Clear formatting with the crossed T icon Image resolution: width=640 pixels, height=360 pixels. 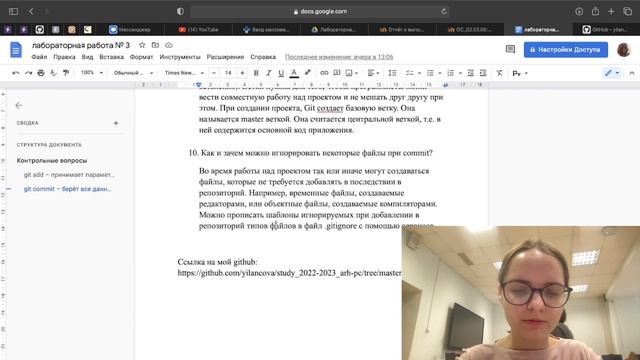[499, 73]
